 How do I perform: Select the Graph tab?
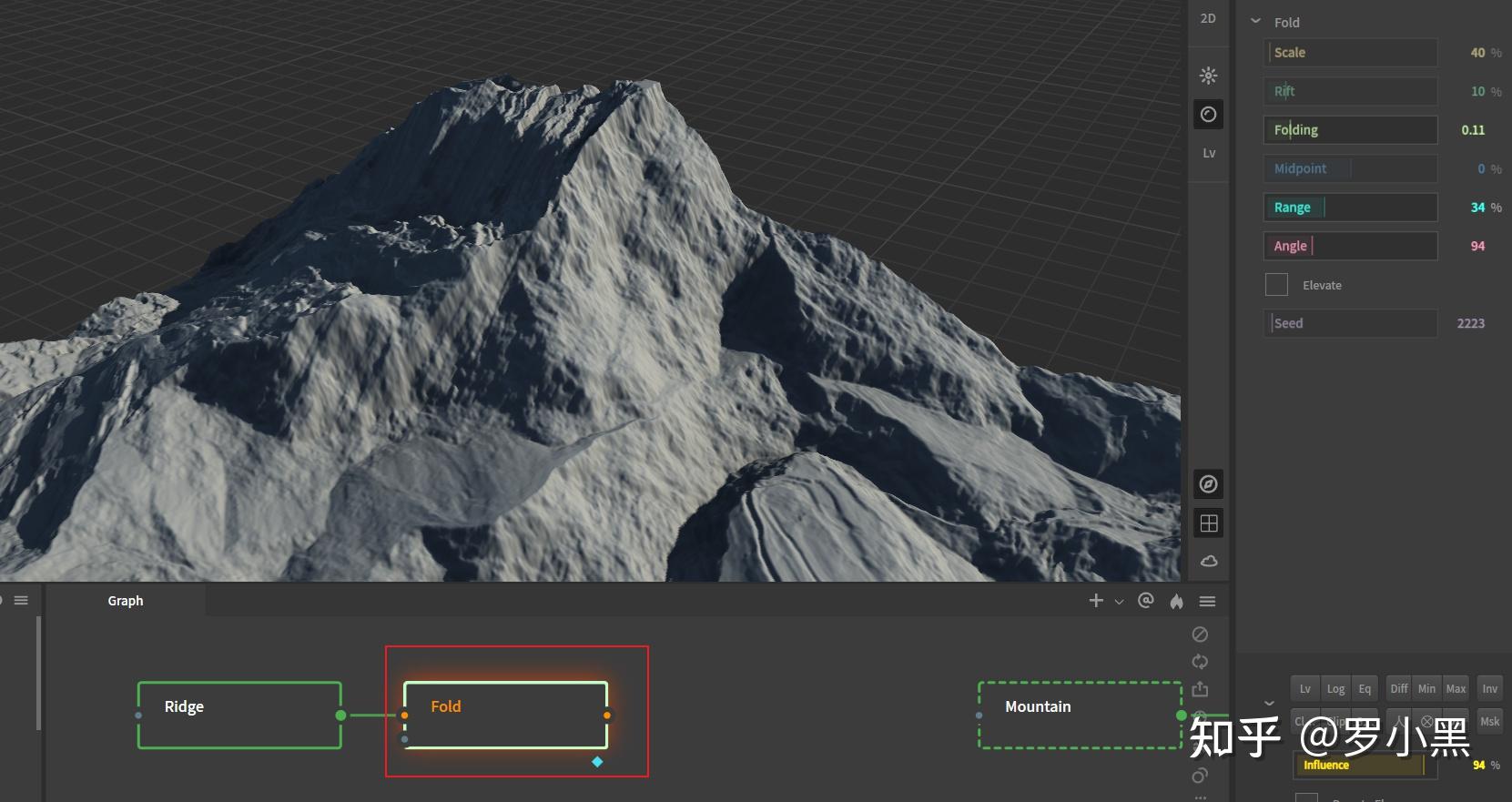point(126,601)
